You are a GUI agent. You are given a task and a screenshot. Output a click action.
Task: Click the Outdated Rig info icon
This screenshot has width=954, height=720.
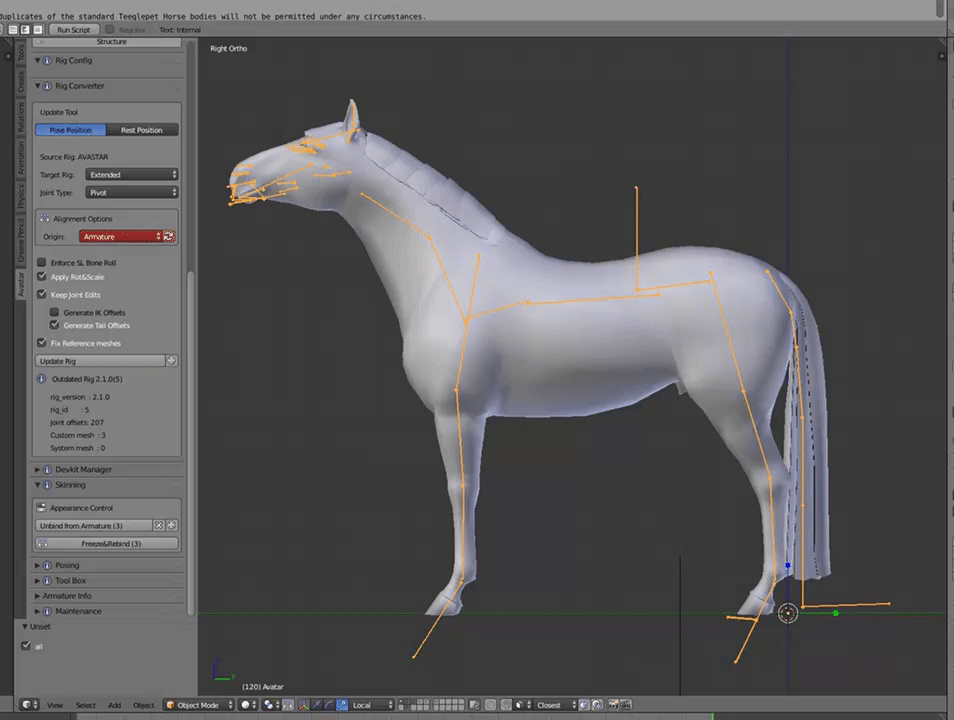(x=42, y=380)
